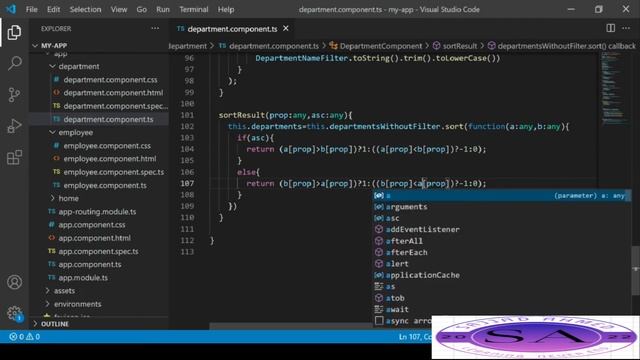Image resolution: width=640 pixels, height=360 pixels.
Task: Open app-routing.module.ts file
Action: 97,211
